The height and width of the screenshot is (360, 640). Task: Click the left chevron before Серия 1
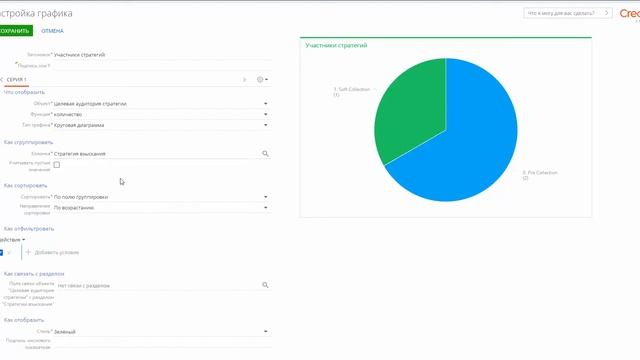pyautogui.click(x=1, y=80)
